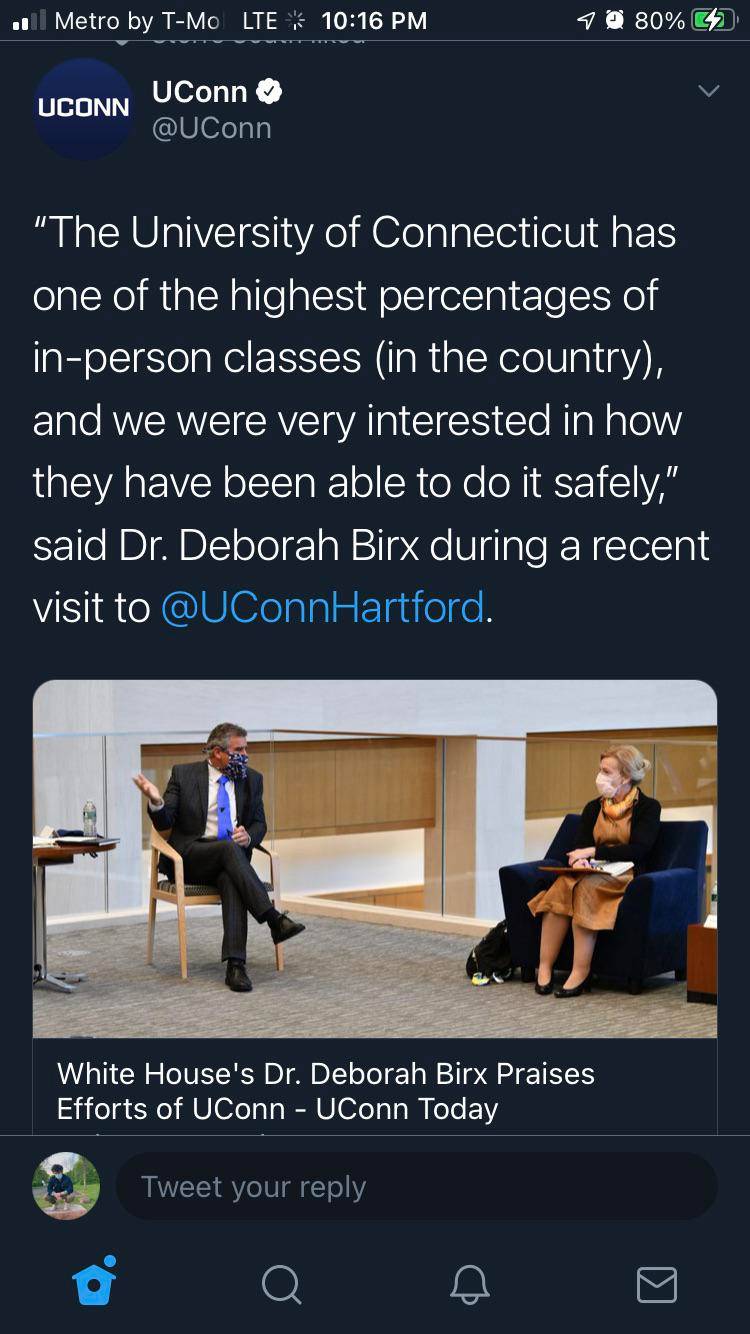Image resolution: width=750 pixels, height=1334 pixels.
Task: Open the @UConnHartford mention link
Action: 322,607
